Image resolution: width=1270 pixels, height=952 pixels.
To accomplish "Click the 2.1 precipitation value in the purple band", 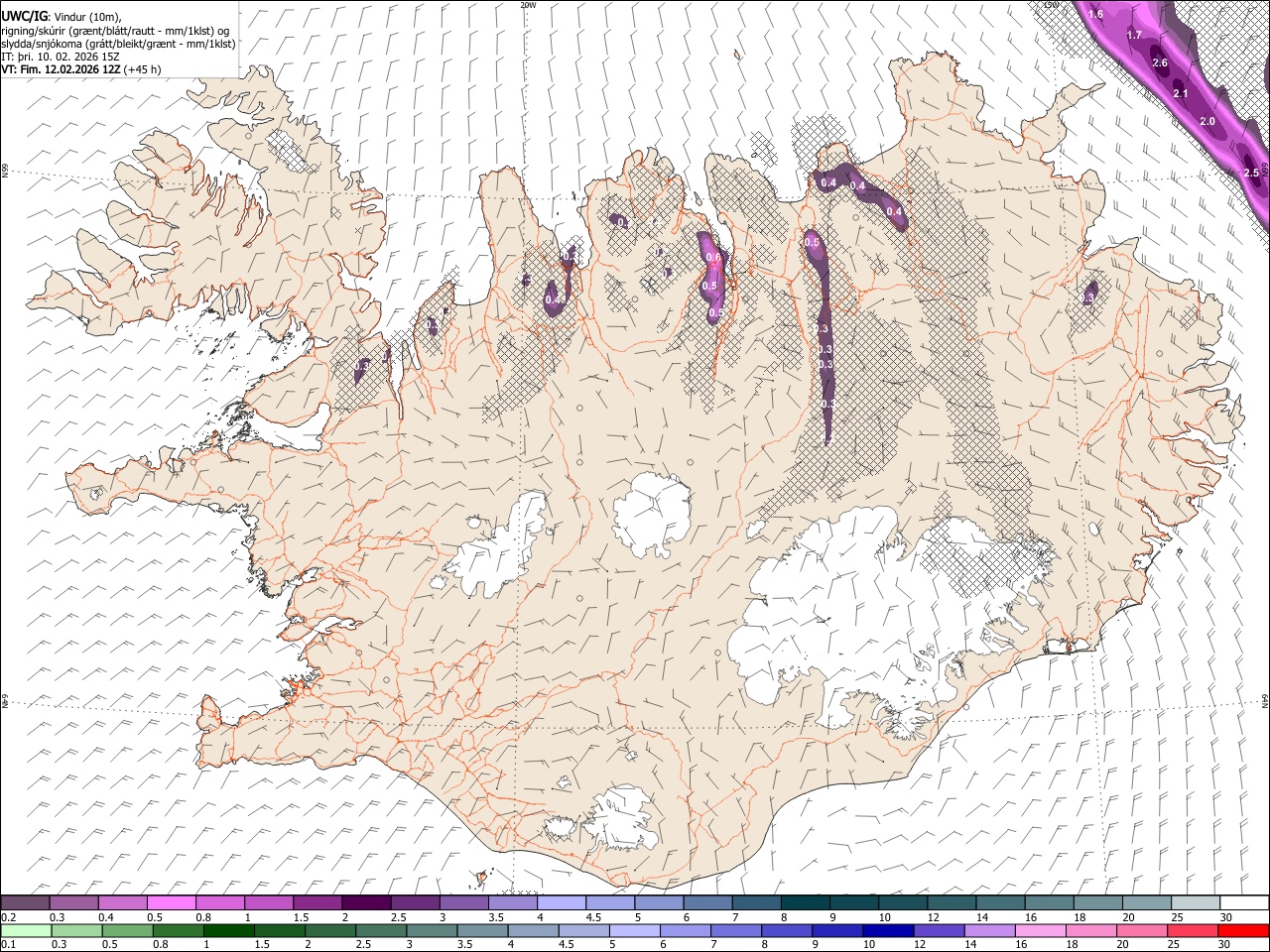I will point(1181,93).
